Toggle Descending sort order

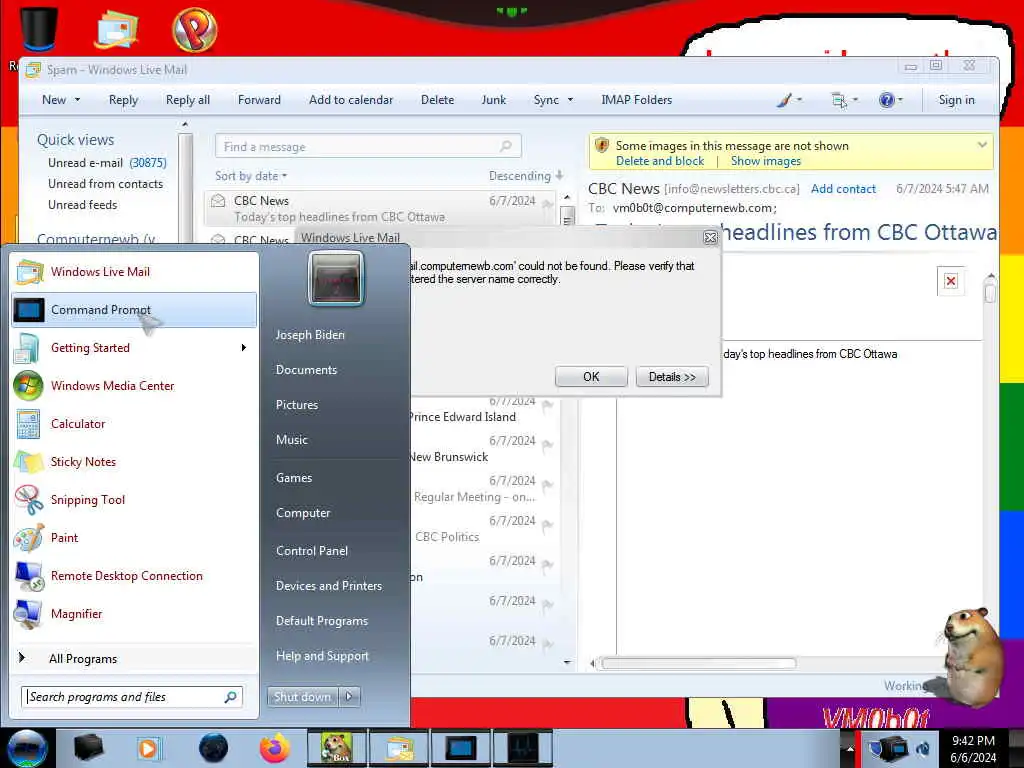click(526, 176)
